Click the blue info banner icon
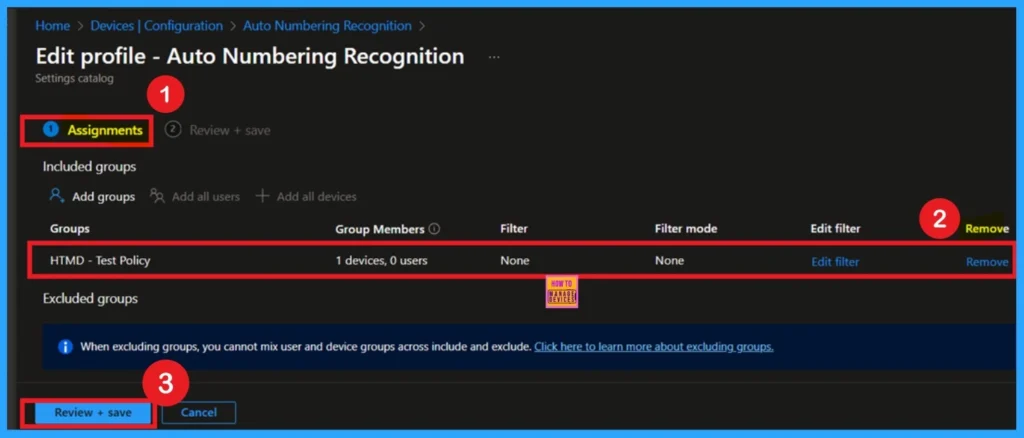Screen dimensions: 1024x438 65,347
